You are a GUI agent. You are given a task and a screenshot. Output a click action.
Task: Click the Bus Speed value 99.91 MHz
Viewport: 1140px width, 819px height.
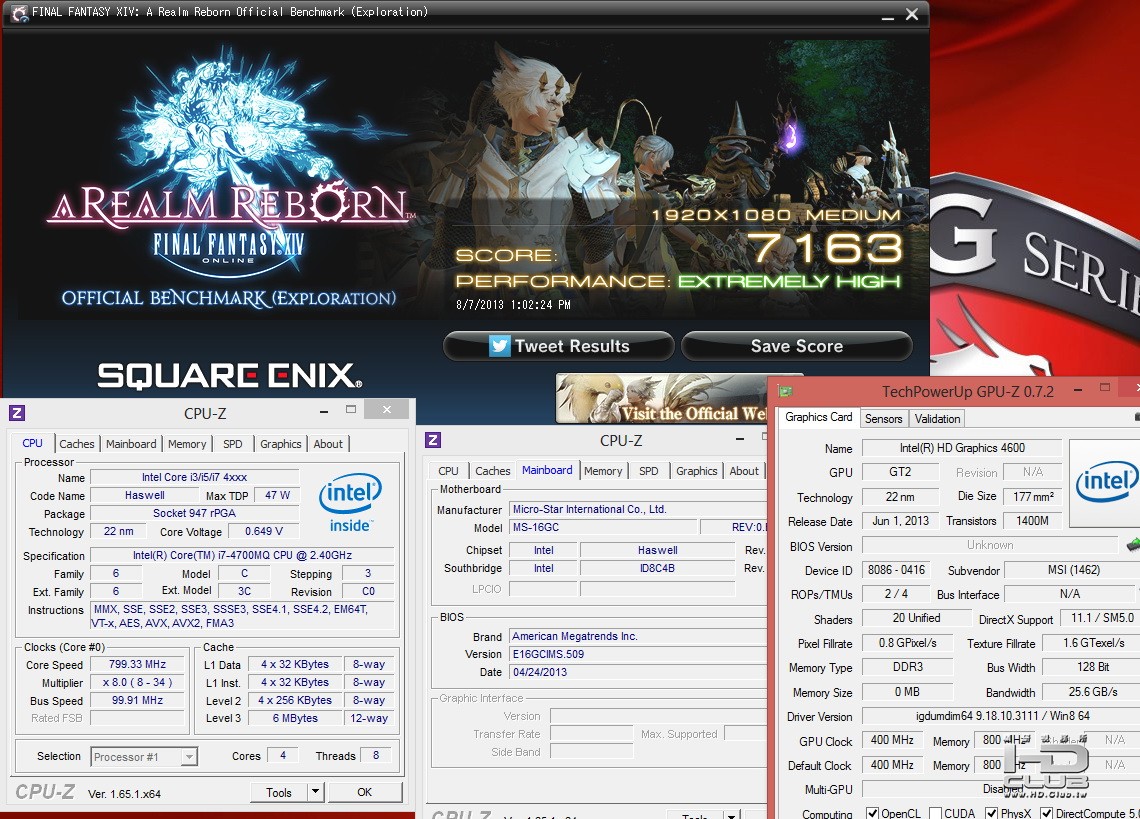point(137,700)
